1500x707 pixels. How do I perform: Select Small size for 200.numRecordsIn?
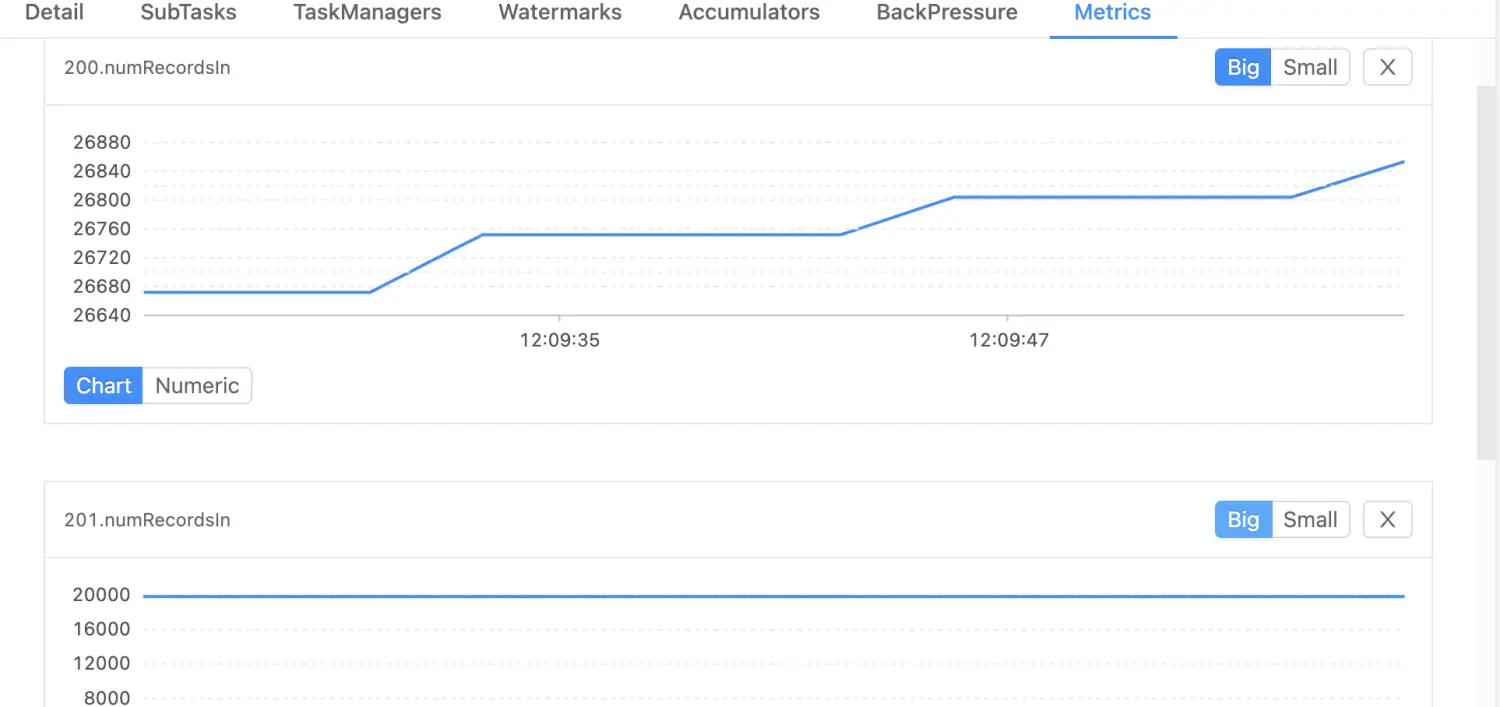(x=1310, y=68)
